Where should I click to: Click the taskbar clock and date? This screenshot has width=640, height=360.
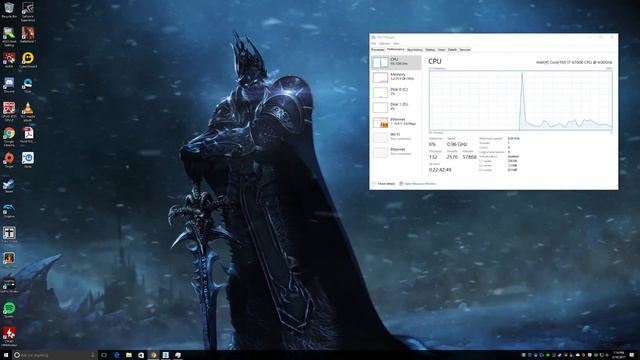click(618, 355)
